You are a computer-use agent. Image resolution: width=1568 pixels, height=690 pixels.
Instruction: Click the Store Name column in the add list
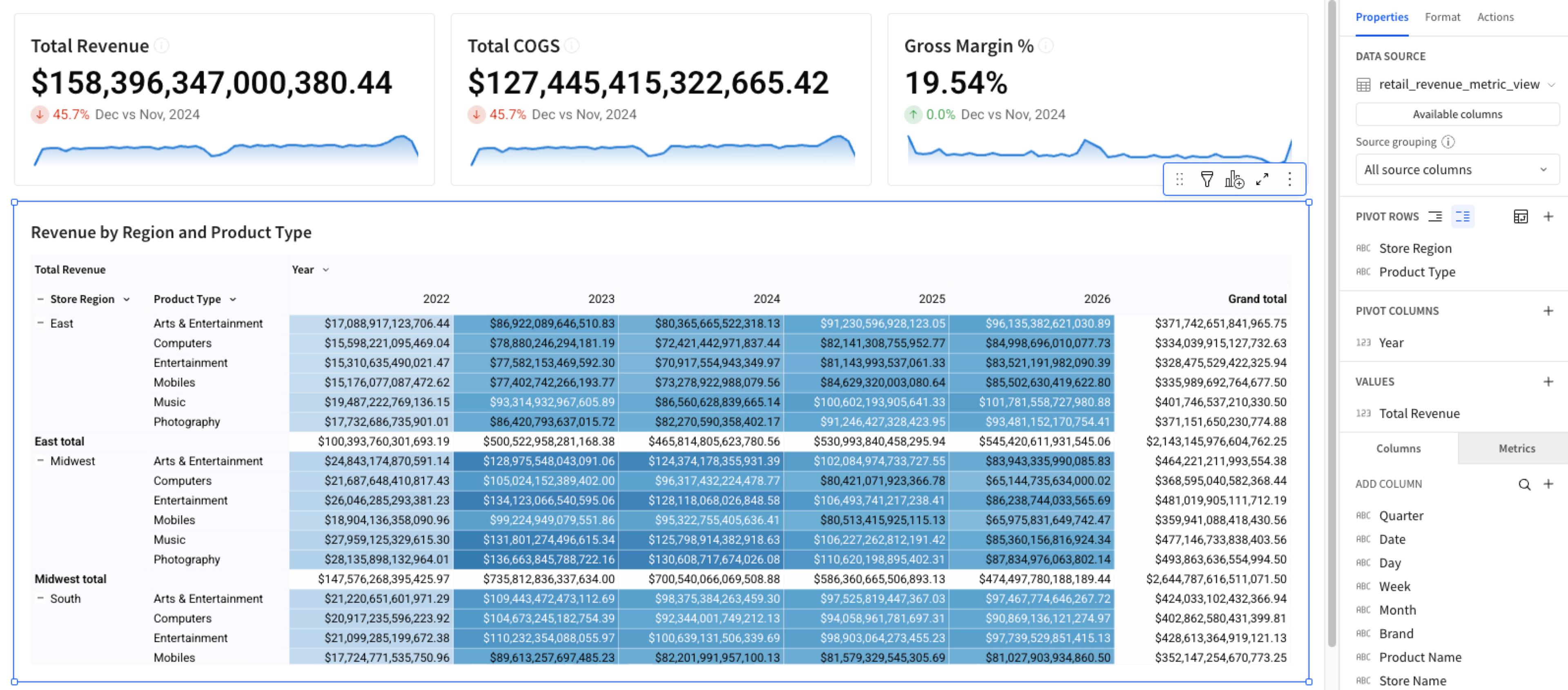coord(1412,681)
